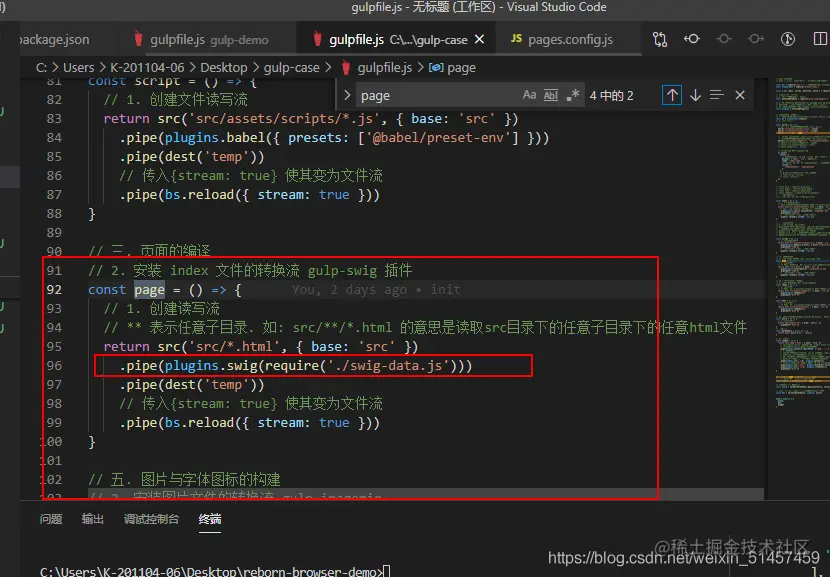Toggle Match Case in find widget
830x577 pixels.
click(x=529, y=95)
